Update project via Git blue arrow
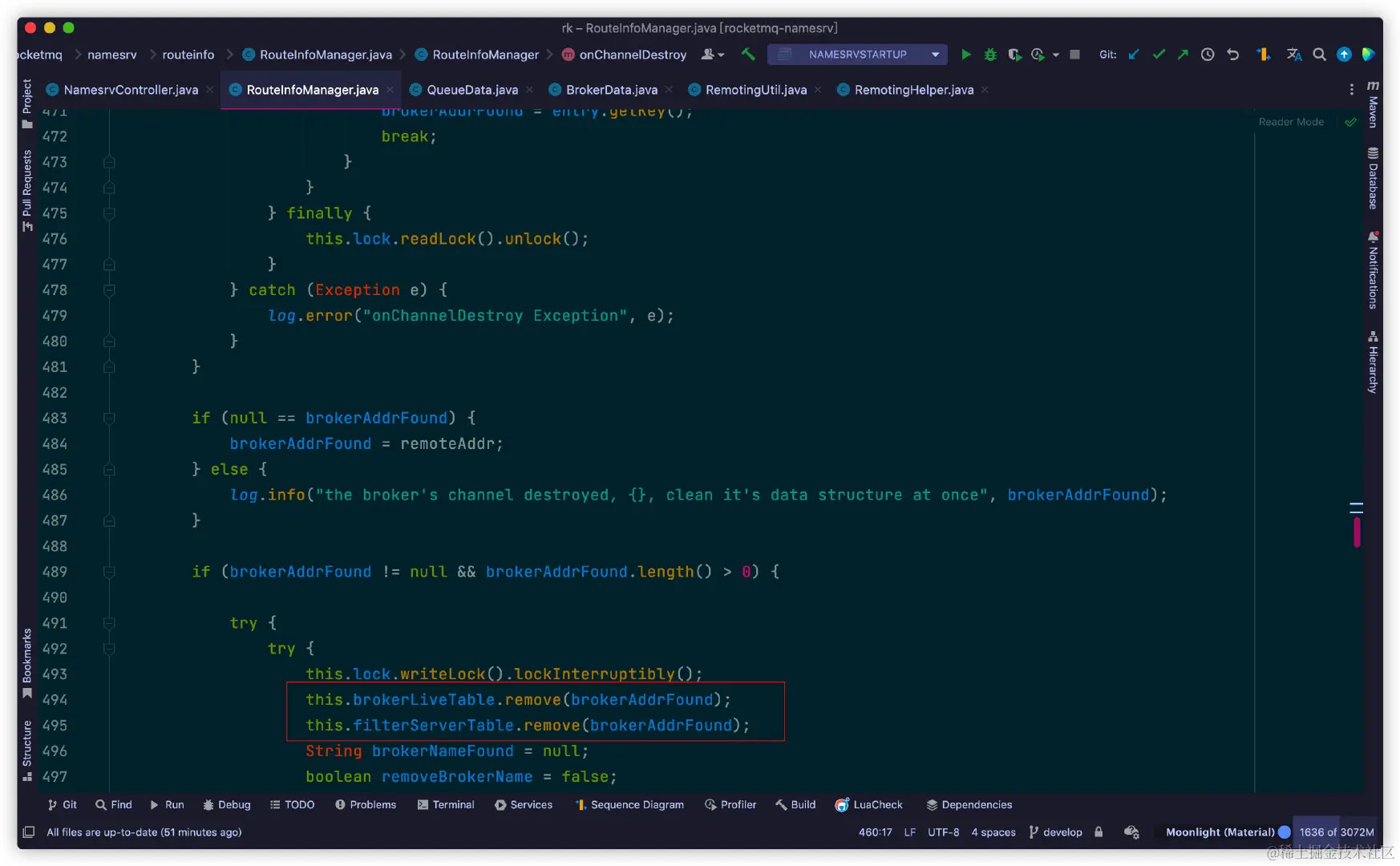 coord(1134,55)
